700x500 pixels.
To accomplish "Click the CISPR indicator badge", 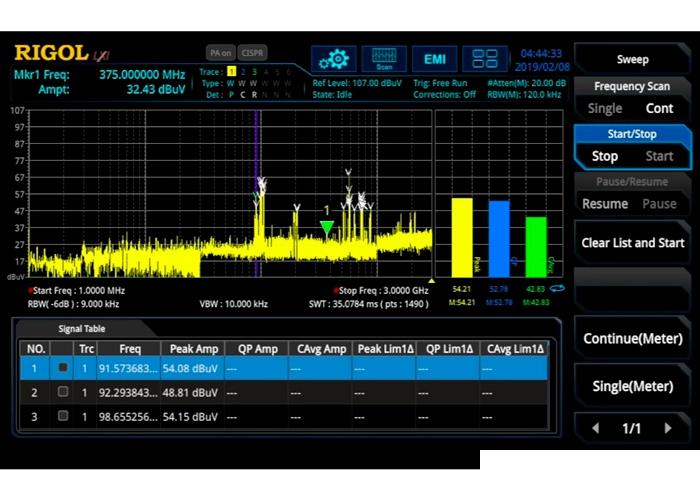I will point(254,52).
